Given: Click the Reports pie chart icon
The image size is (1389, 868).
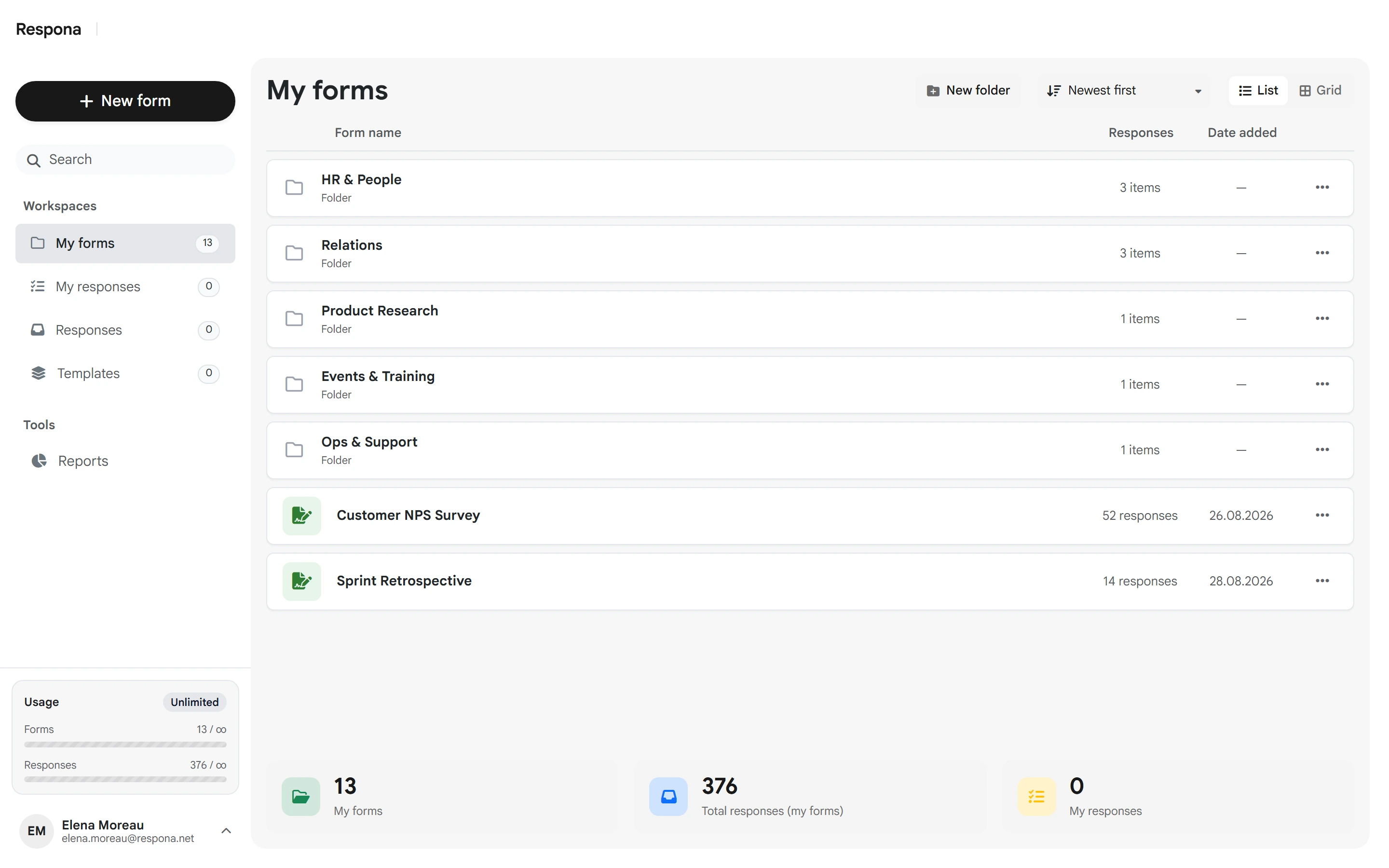Looking at the screenshot, I should point(39,461).
